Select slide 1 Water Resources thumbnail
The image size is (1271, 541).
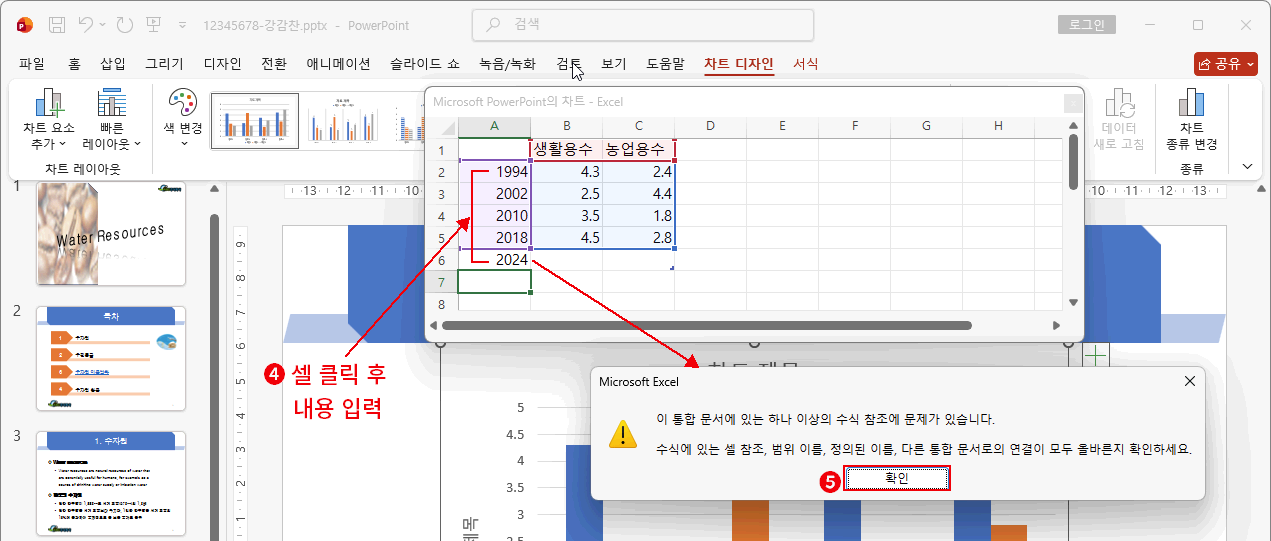click(111, 234)
